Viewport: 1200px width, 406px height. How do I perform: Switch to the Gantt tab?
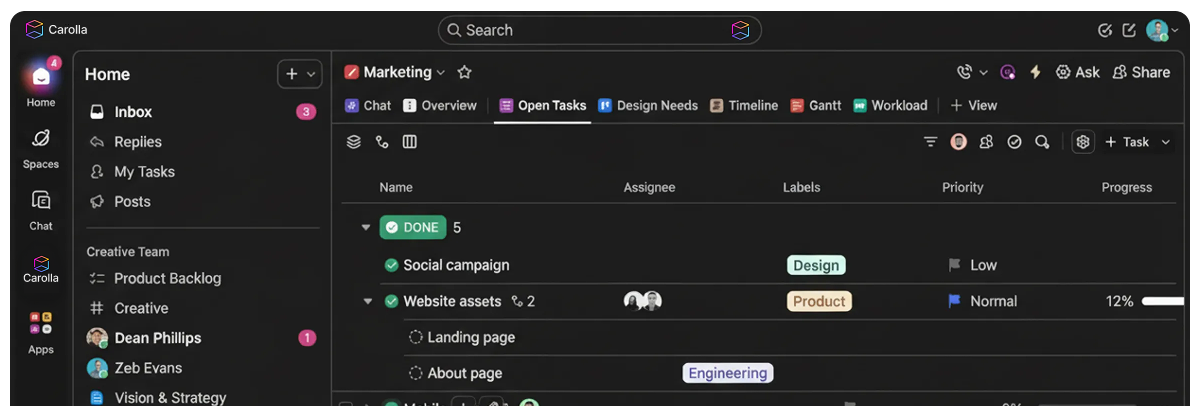point(816,105)
